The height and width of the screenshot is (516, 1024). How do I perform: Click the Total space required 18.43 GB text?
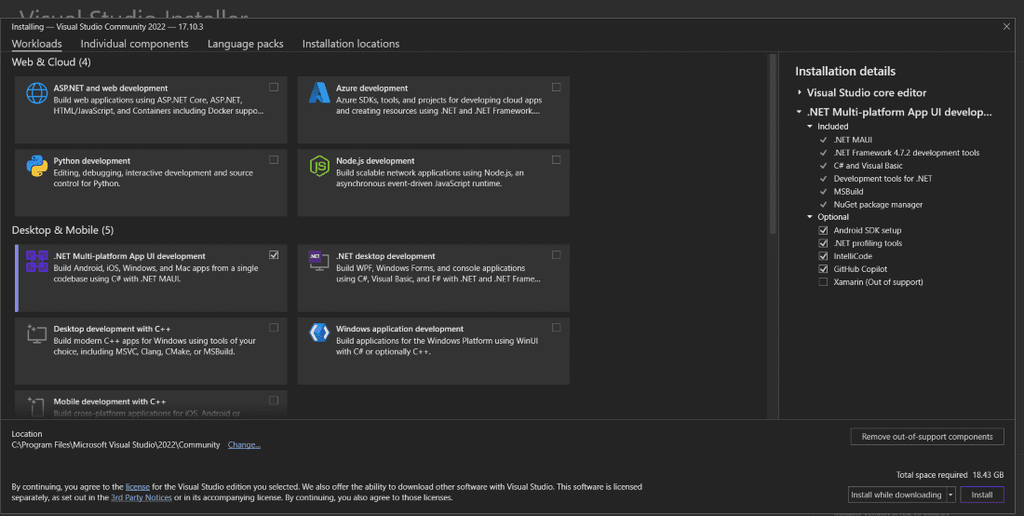click(x=950, y=475)
